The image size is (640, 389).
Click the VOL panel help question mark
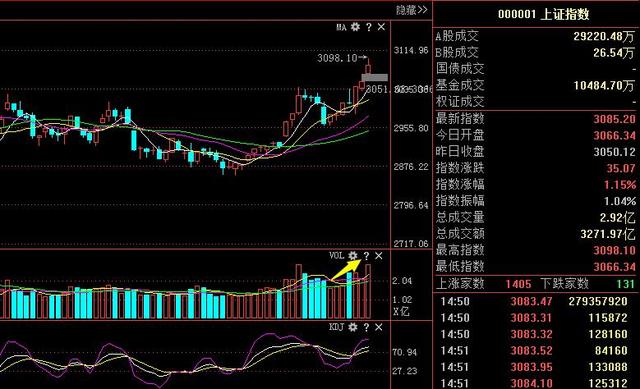(x=366, y=256)
